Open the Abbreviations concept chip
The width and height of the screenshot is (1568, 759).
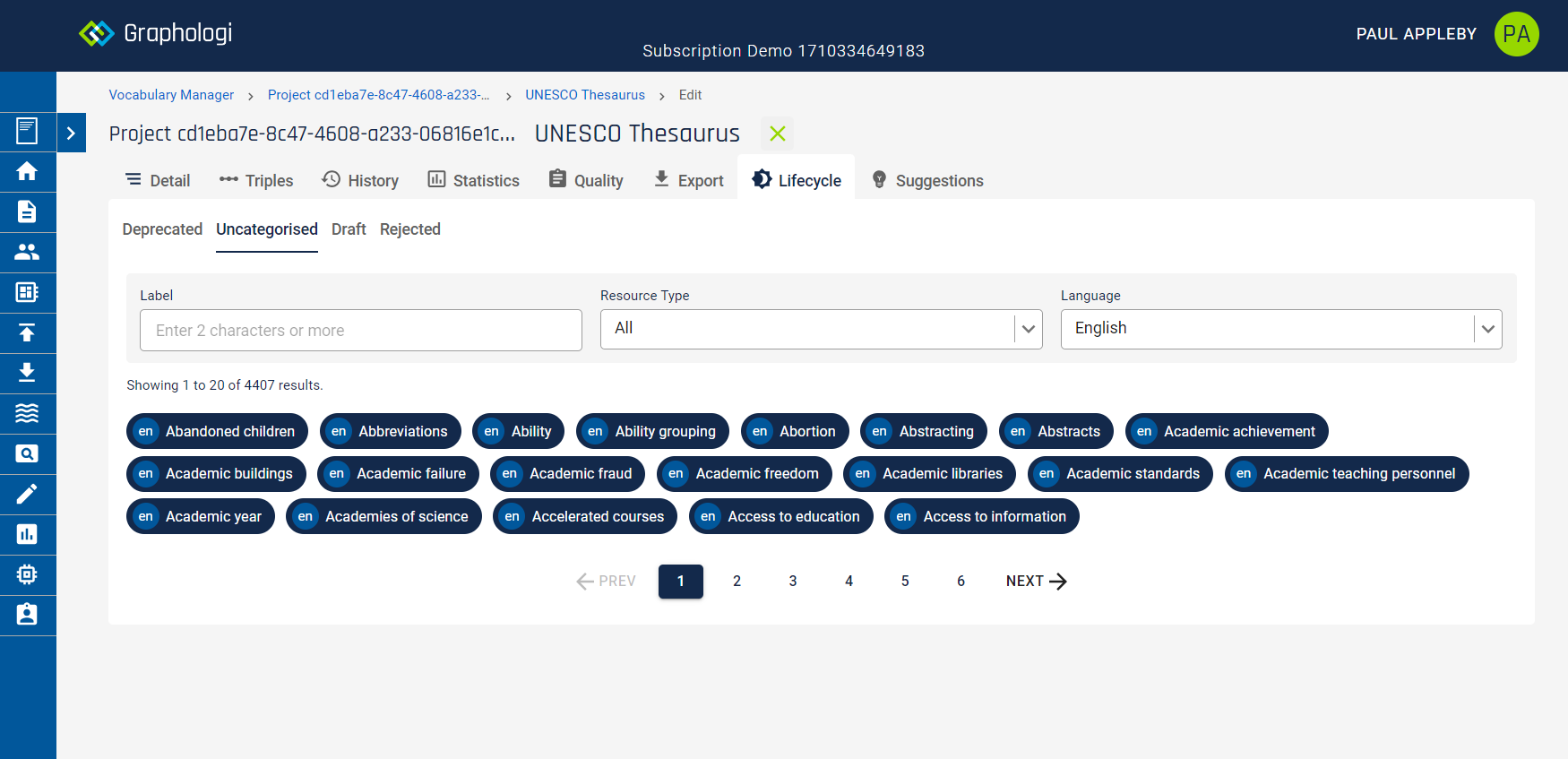point(391,431)
